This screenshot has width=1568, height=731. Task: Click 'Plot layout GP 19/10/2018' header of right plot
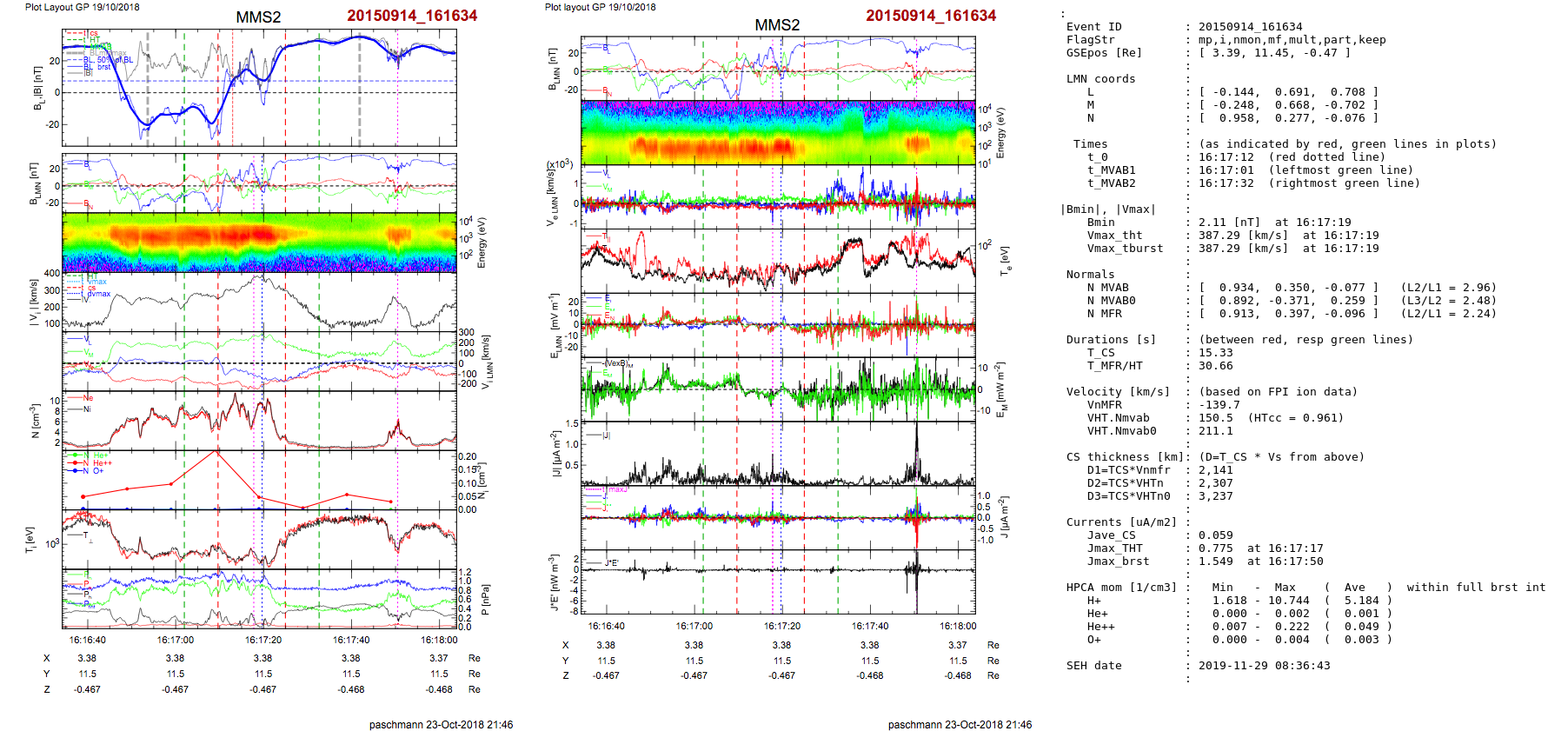601,7
